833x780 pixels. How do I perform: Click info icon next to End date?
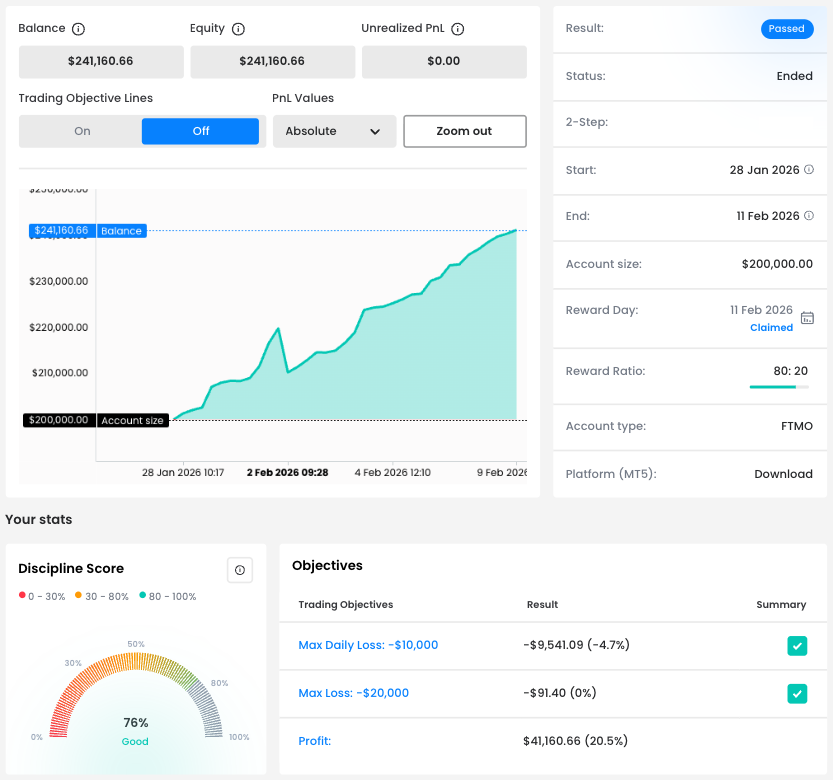click(809, 216)
